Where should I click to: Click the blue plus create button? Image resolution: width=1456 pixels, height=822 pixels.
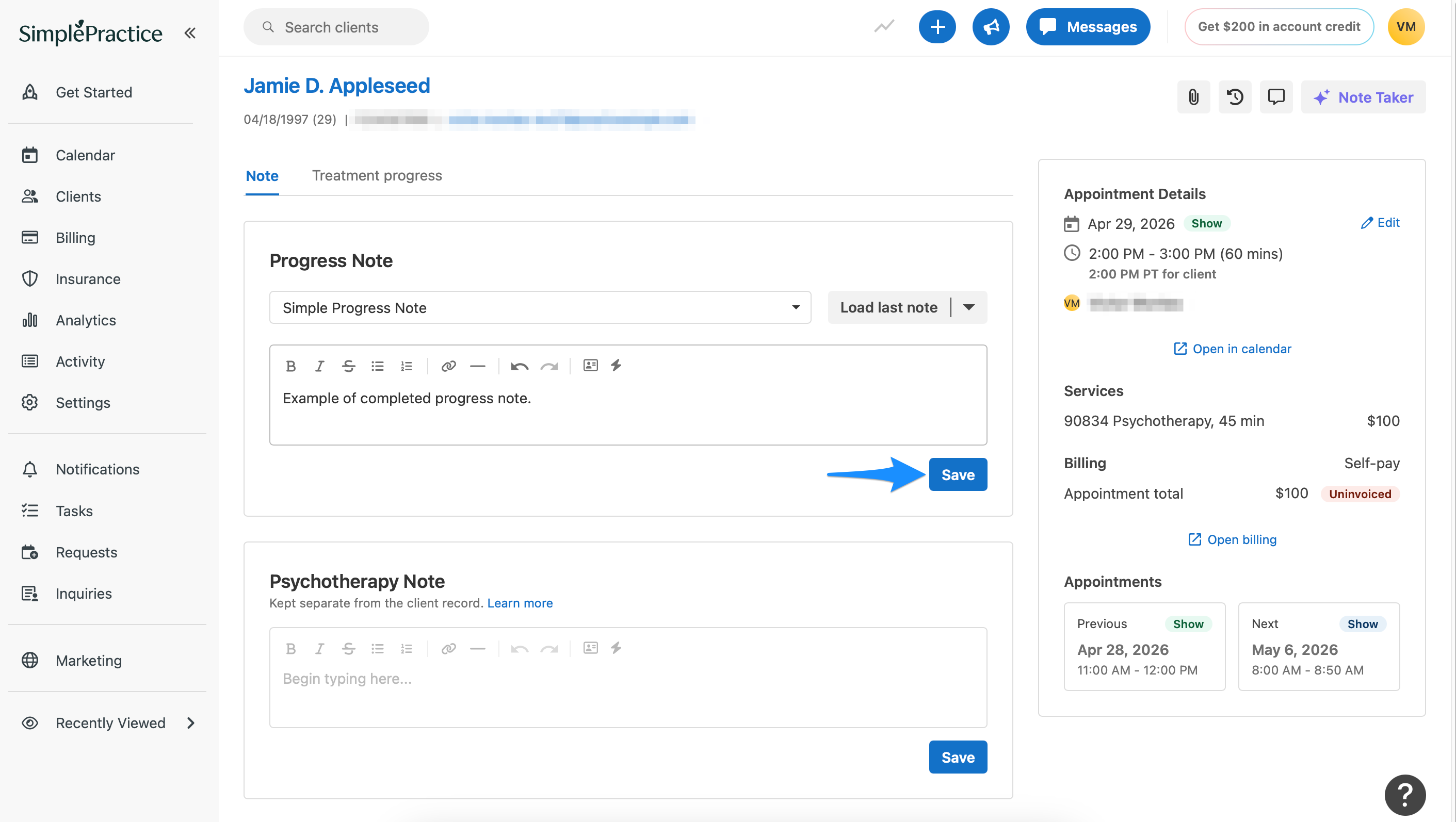pyautogui.click(x=937, y=26)
